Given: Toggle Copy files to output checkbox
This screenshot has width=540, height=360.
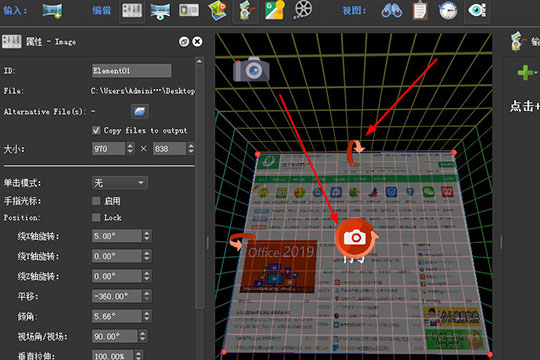Looking at the screenshot, I should (x=96, y=130).
